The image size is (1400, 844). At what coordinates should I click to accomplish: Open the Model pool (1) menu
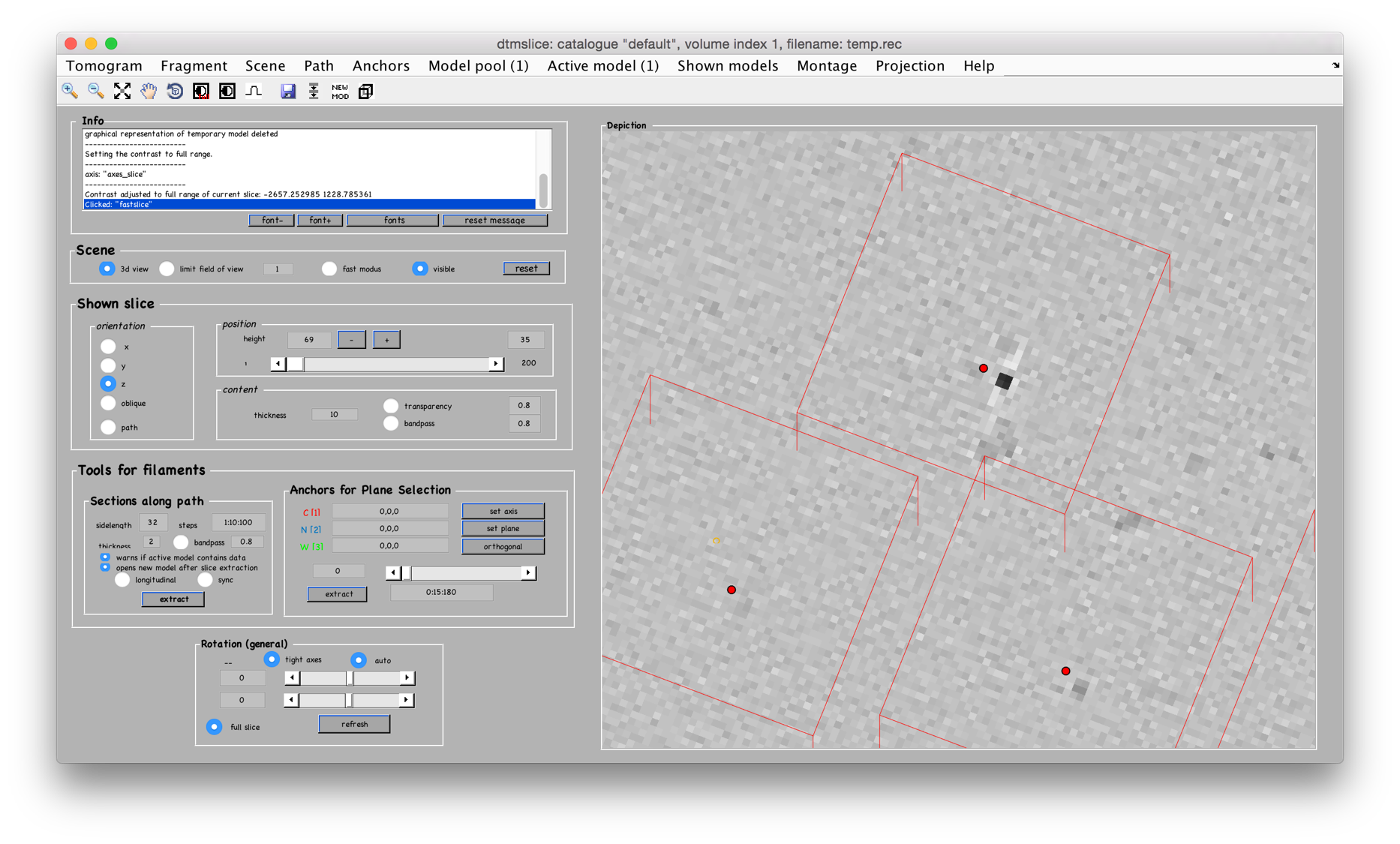tap(479, 66)
